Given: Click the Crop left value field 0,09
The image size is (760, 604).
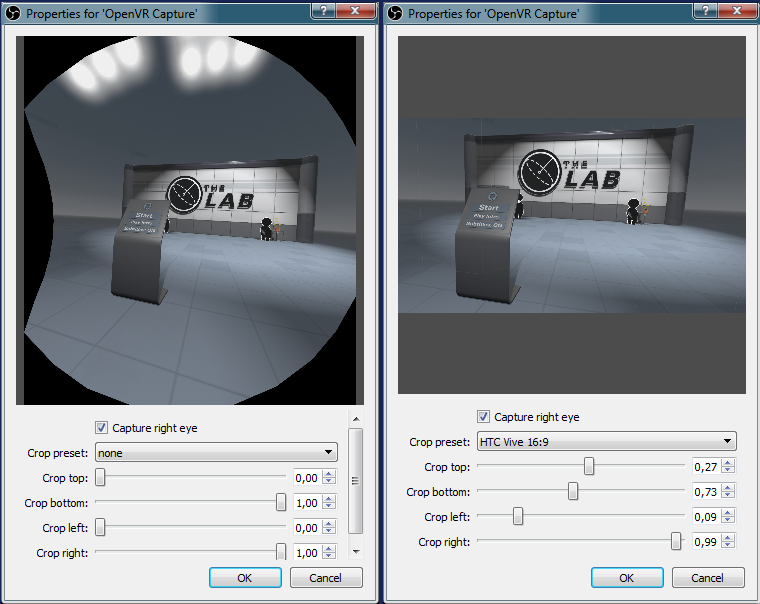Looking at the screenshot, I should tap(706, 517).
